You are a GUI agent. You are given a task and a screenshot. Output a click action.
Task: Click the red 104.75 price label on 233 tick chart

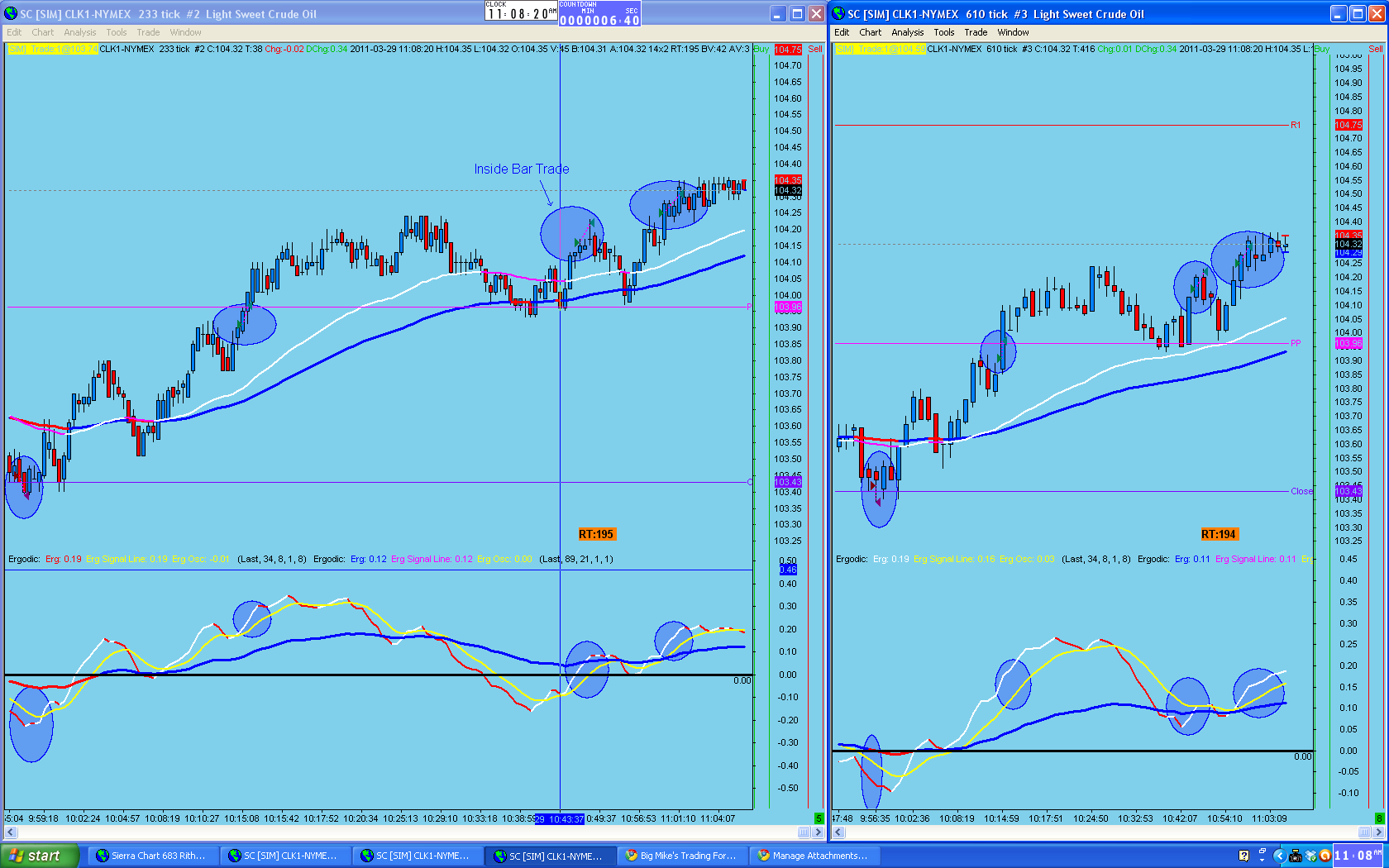[x=788, y=50]
